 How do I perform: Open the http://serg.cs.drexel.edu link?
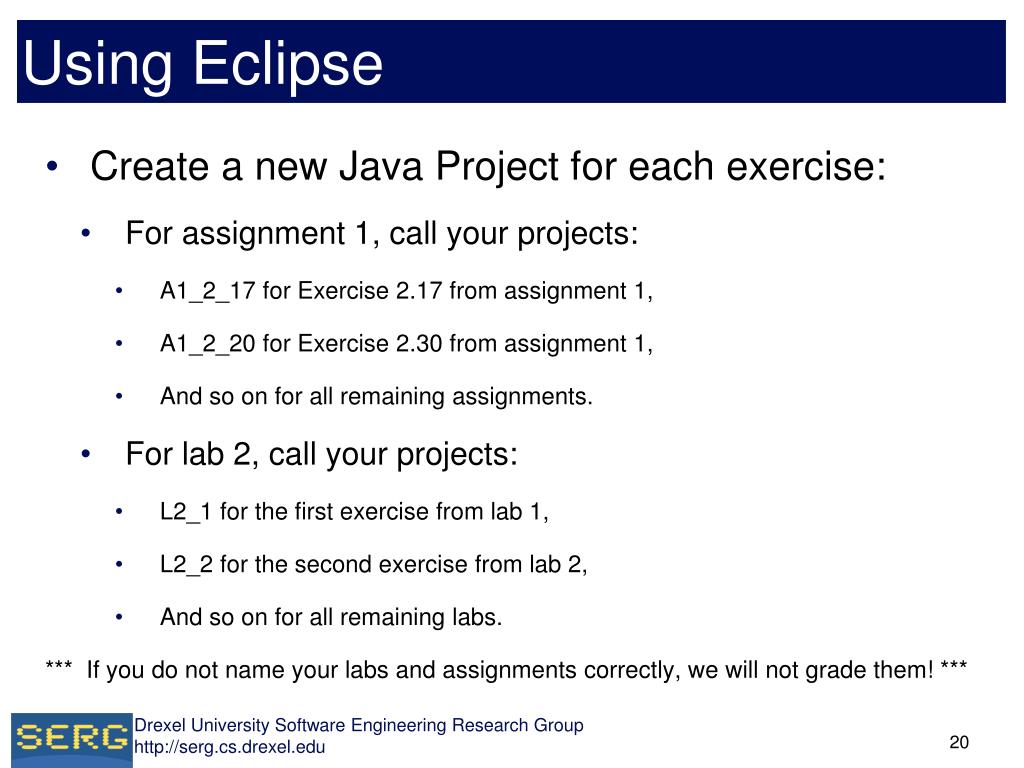coord(229,747)
